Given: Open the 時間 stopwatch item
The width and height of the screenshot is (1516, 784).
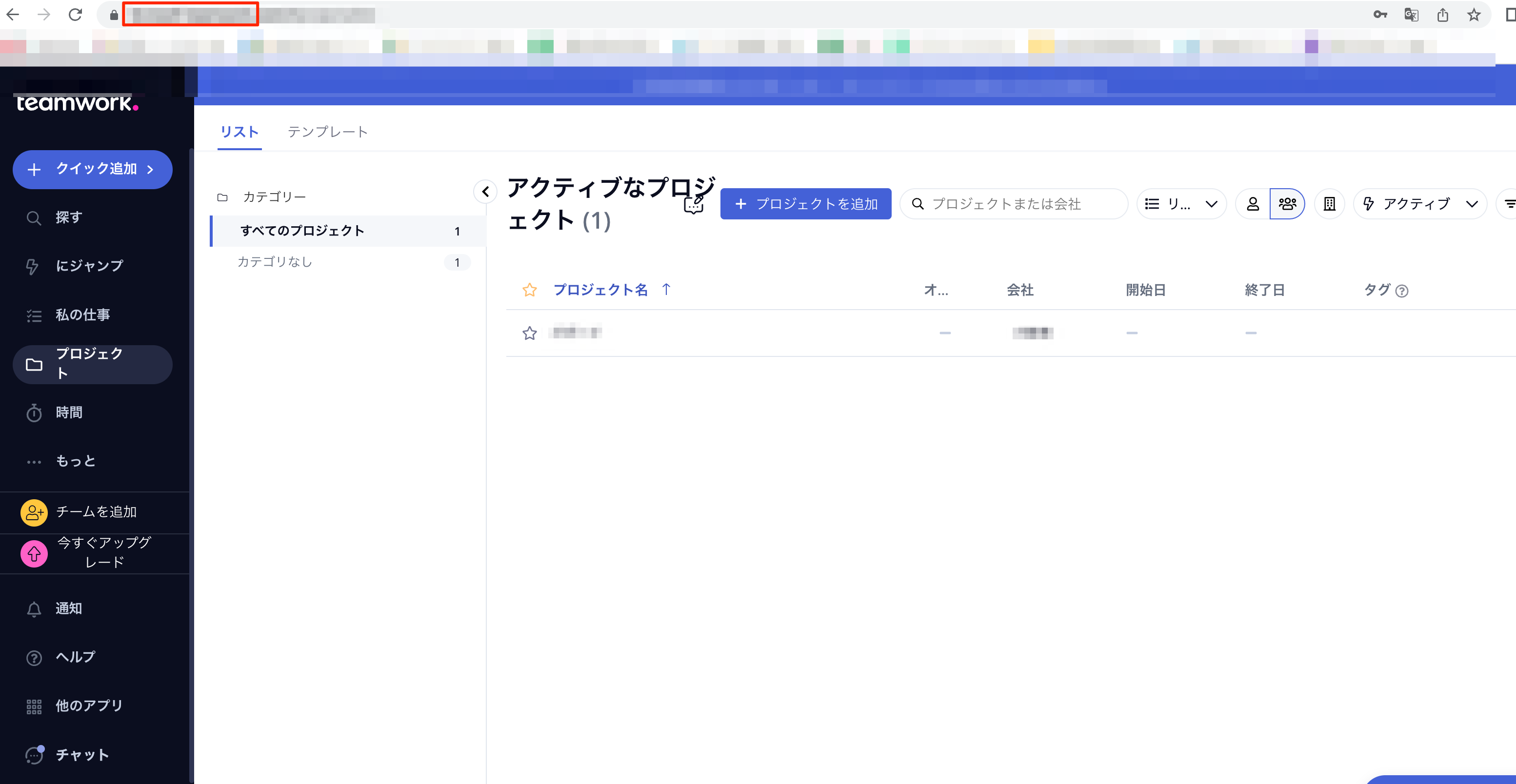Looking at the screenshot, I should 34,413.
